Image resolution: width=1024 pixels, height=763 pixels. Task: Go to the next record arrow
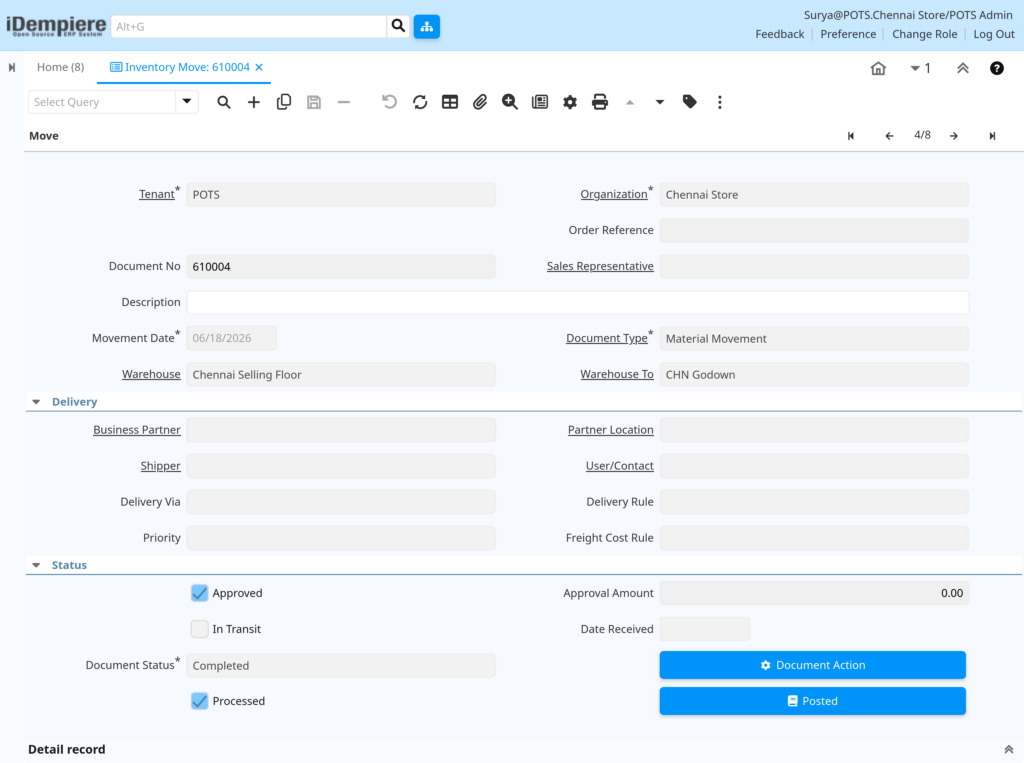pos(954,136)
